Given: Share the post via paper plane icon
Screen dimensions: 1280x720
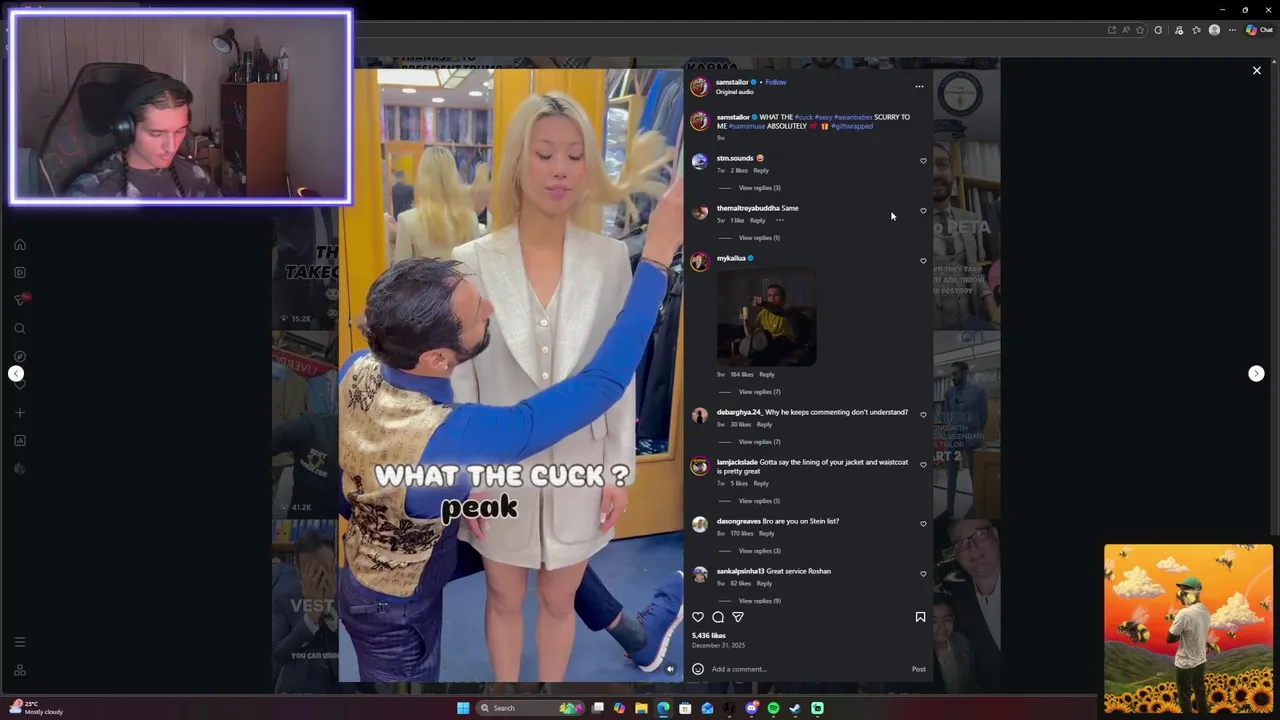Looking at the screenshot, I should (738, 617).
